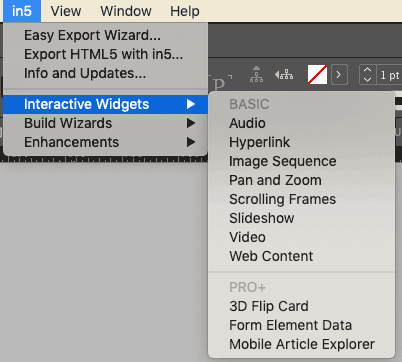The image size is (402, 362).
Task: Select the Web Content widget
Action: 301,256
